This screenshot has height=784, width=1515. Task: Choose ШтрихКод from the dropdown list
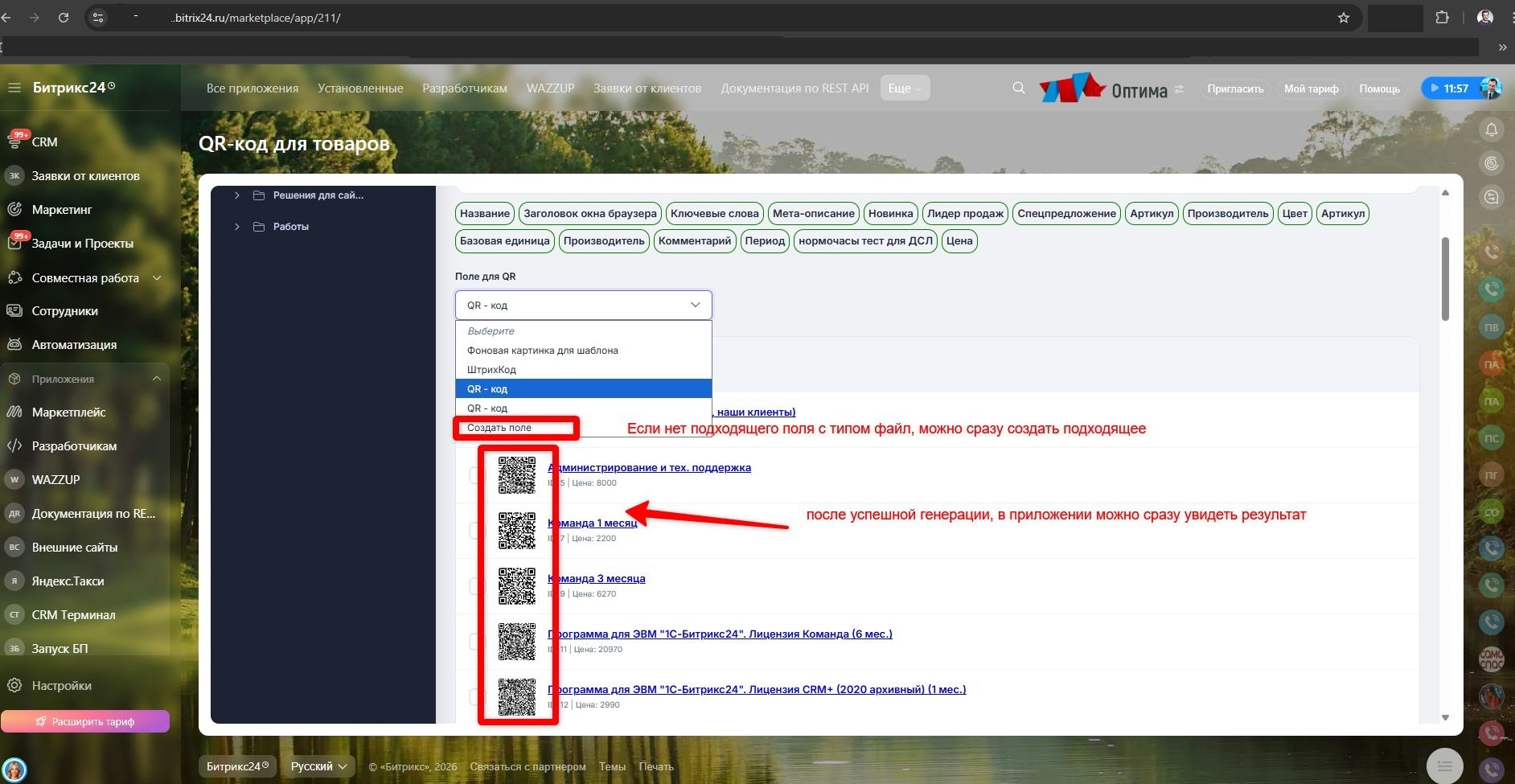click(491, 370)
